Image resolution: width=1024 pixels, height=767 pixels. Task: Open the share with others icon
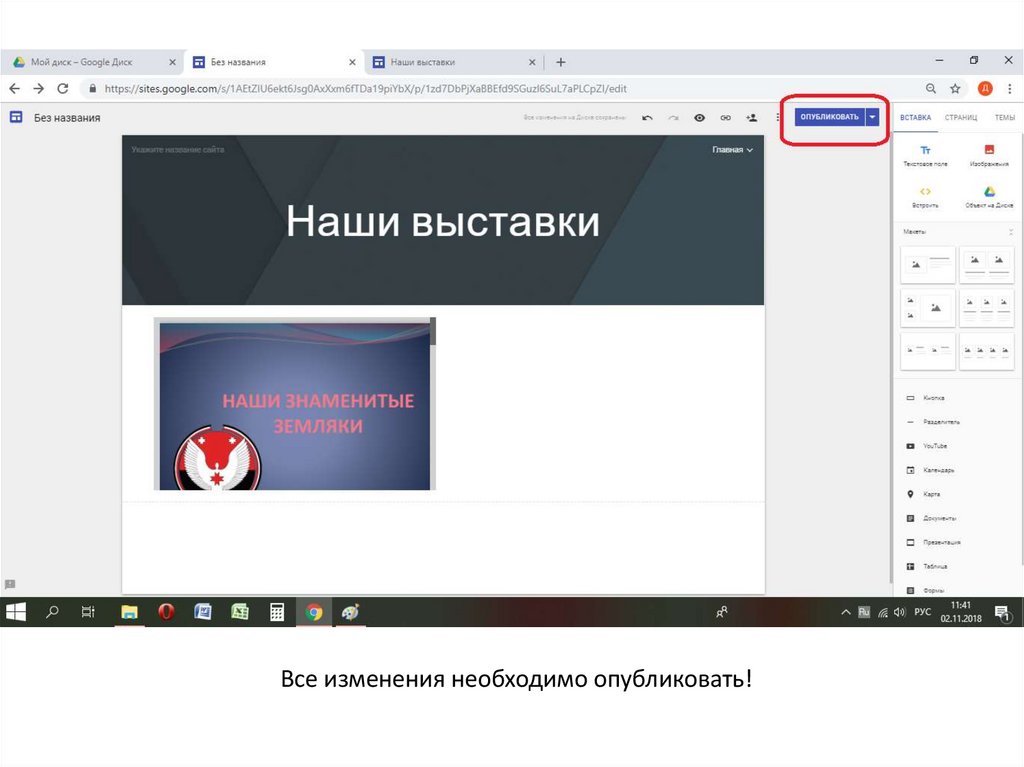coord(752,118)
